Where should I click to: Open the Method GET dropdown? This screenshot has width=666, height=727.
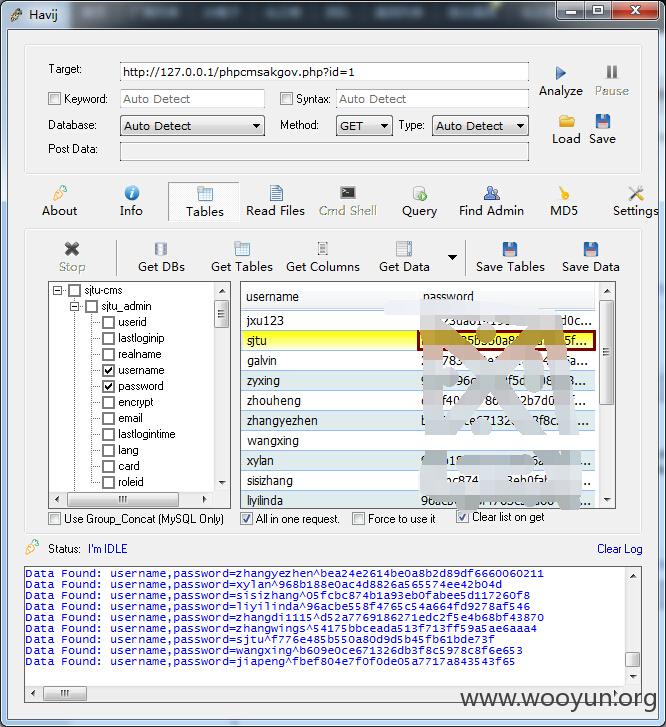364,126
